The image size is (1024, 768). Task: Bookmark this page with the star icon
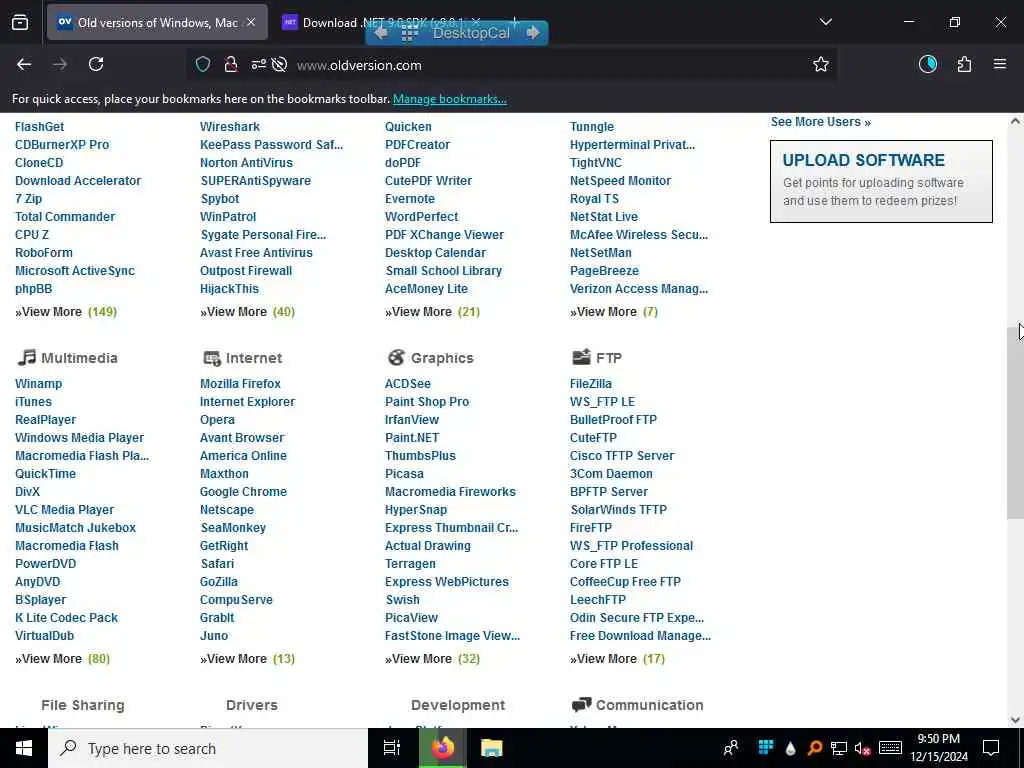(x=821, y=64)
